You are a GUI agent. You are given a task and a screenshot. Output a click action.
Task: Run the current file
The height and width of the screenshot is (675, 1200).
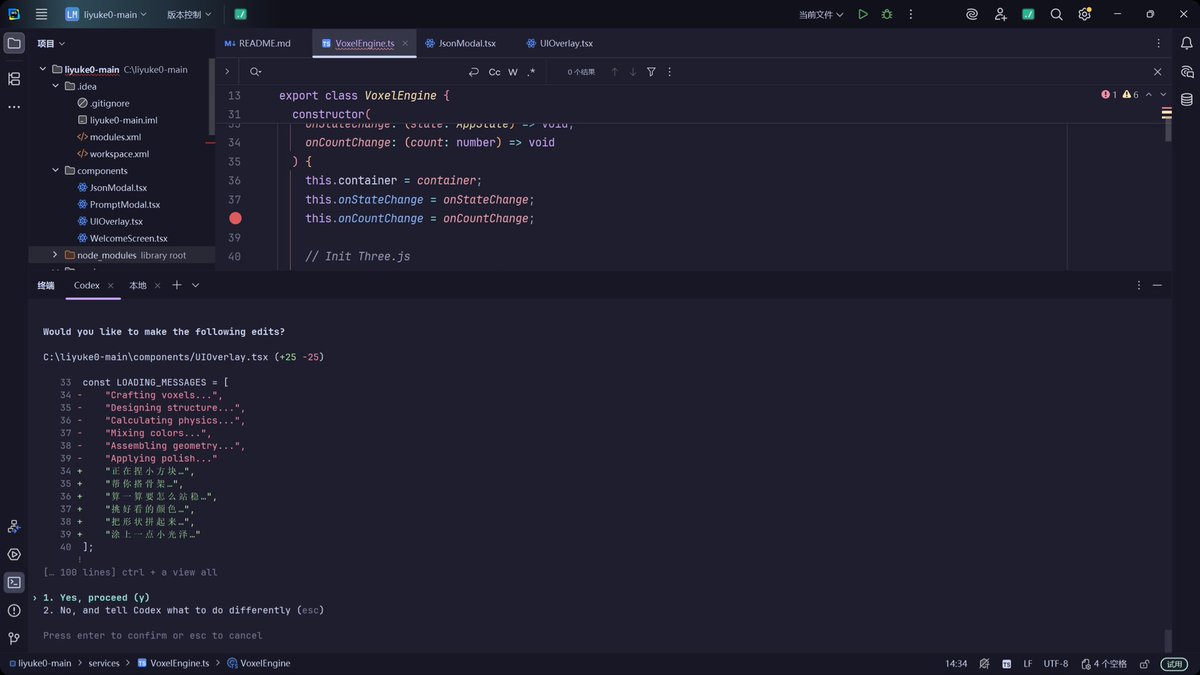tap(863, 14)
